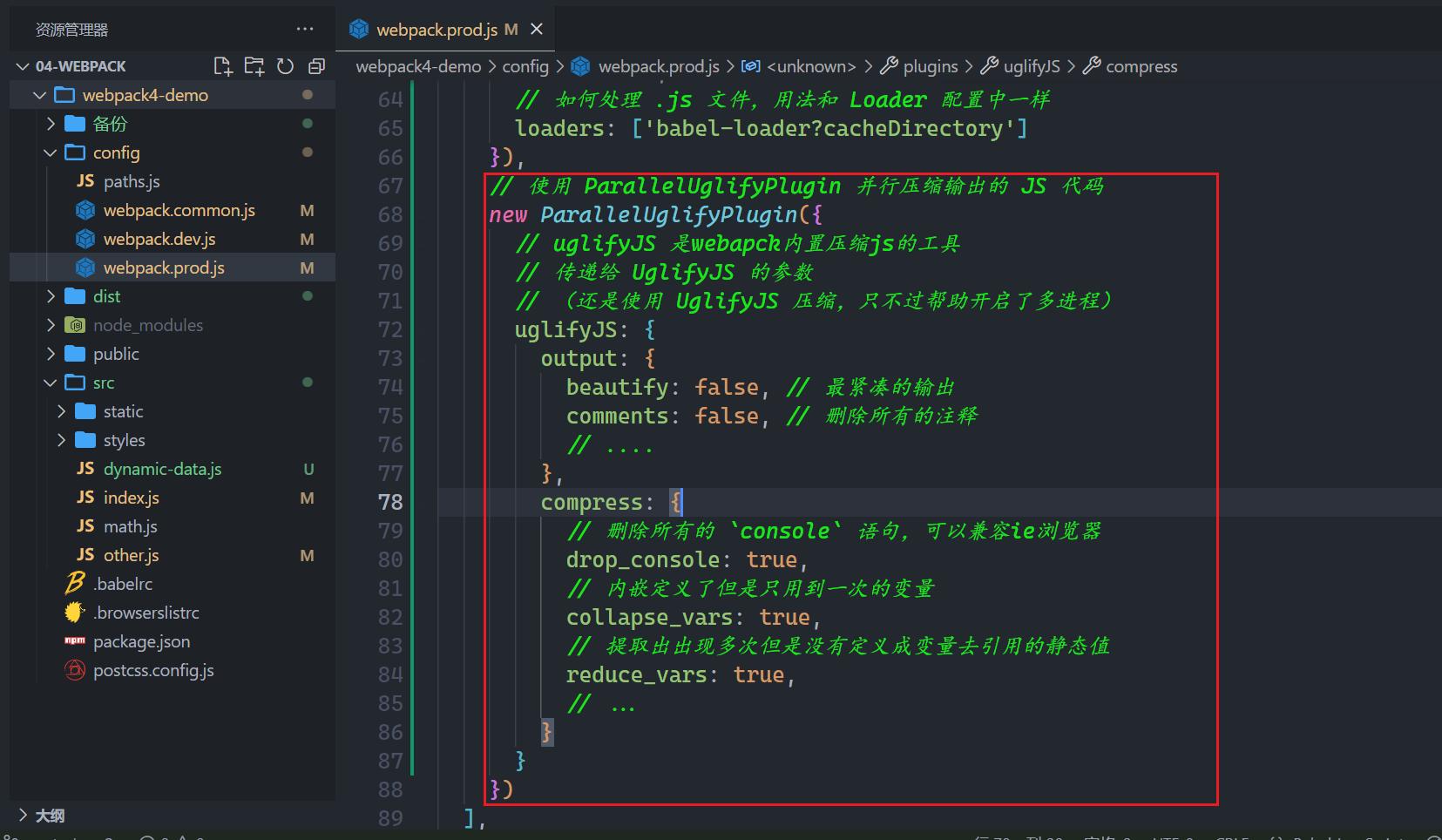Click the New Folder icon in explorer header
This screenshot has width=1442, height=840.
pyautogui.click(x=254, y=66)
